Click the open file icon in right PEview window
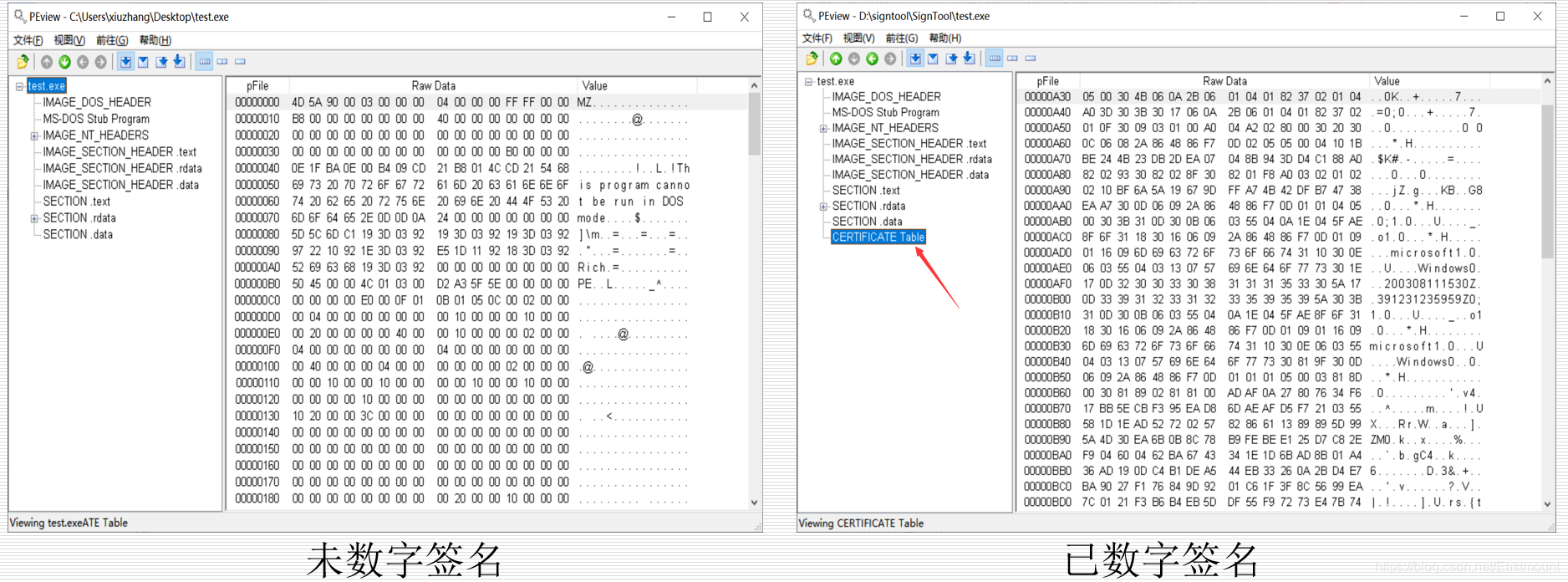1568x582 pixels. (x=812, y=59)
